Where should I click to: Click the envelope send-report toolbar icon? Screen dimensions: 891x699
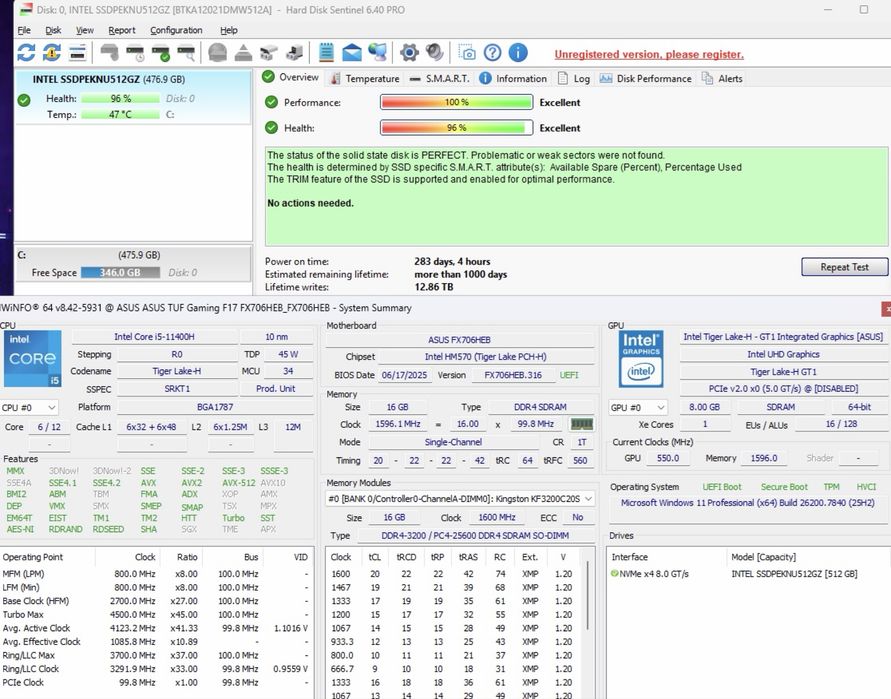point(352,53)
